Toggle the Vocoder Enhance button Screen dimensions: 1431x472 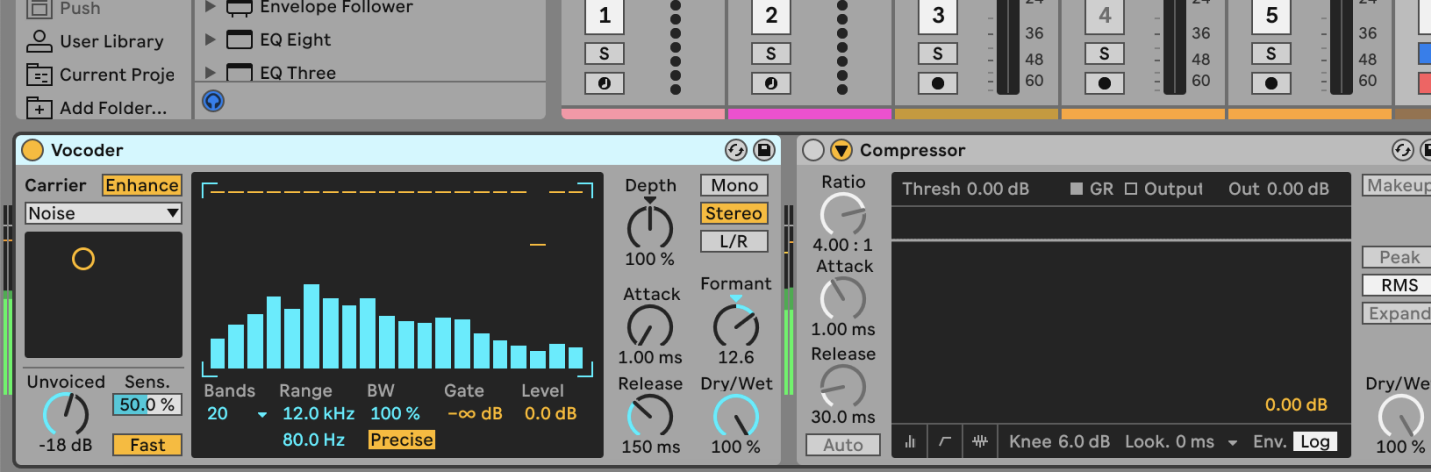coord(142,185)
